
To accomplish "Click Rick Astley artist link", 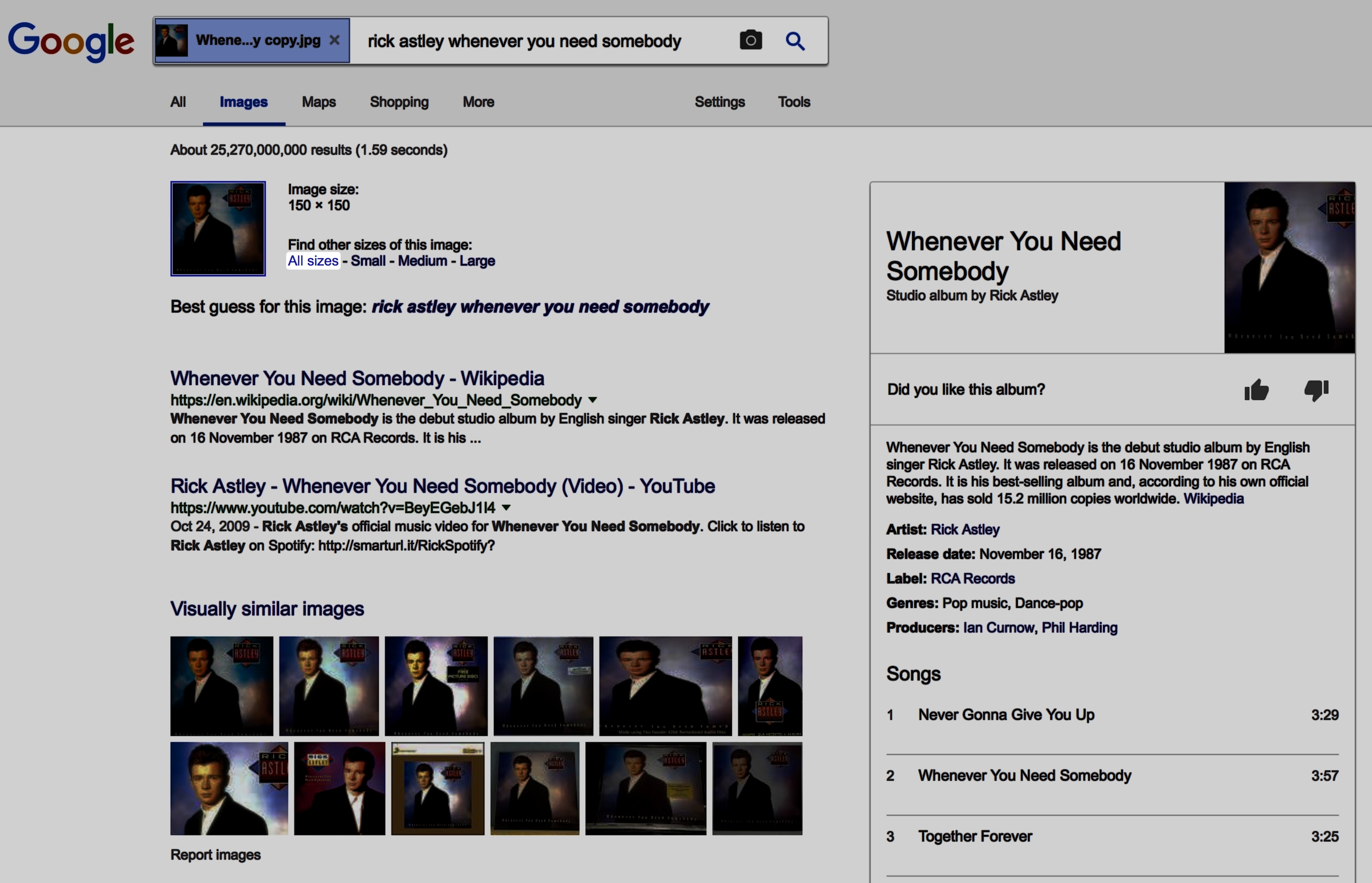I will point(965,529).
